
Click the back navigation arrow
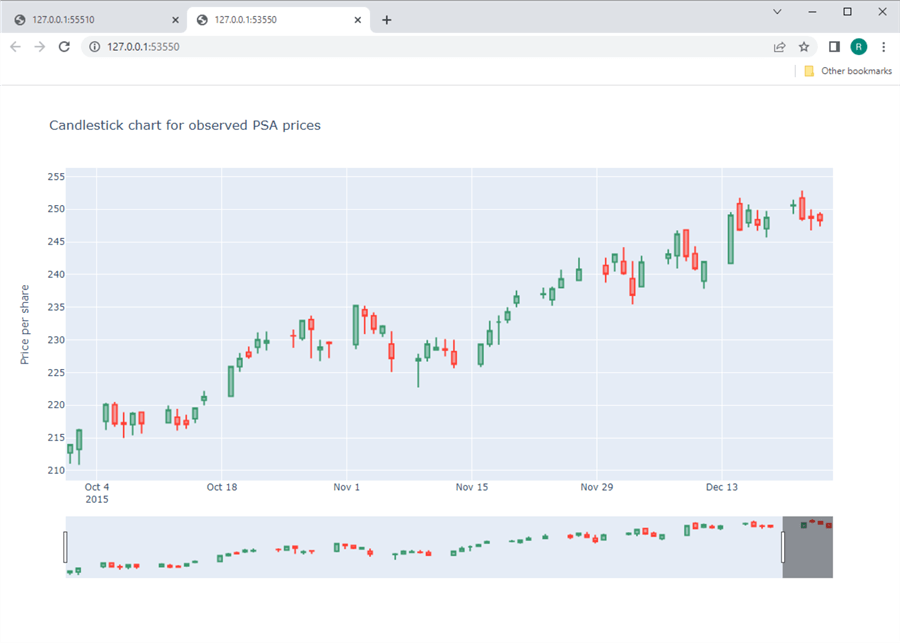pyautogui.click(x=15, y=46)
